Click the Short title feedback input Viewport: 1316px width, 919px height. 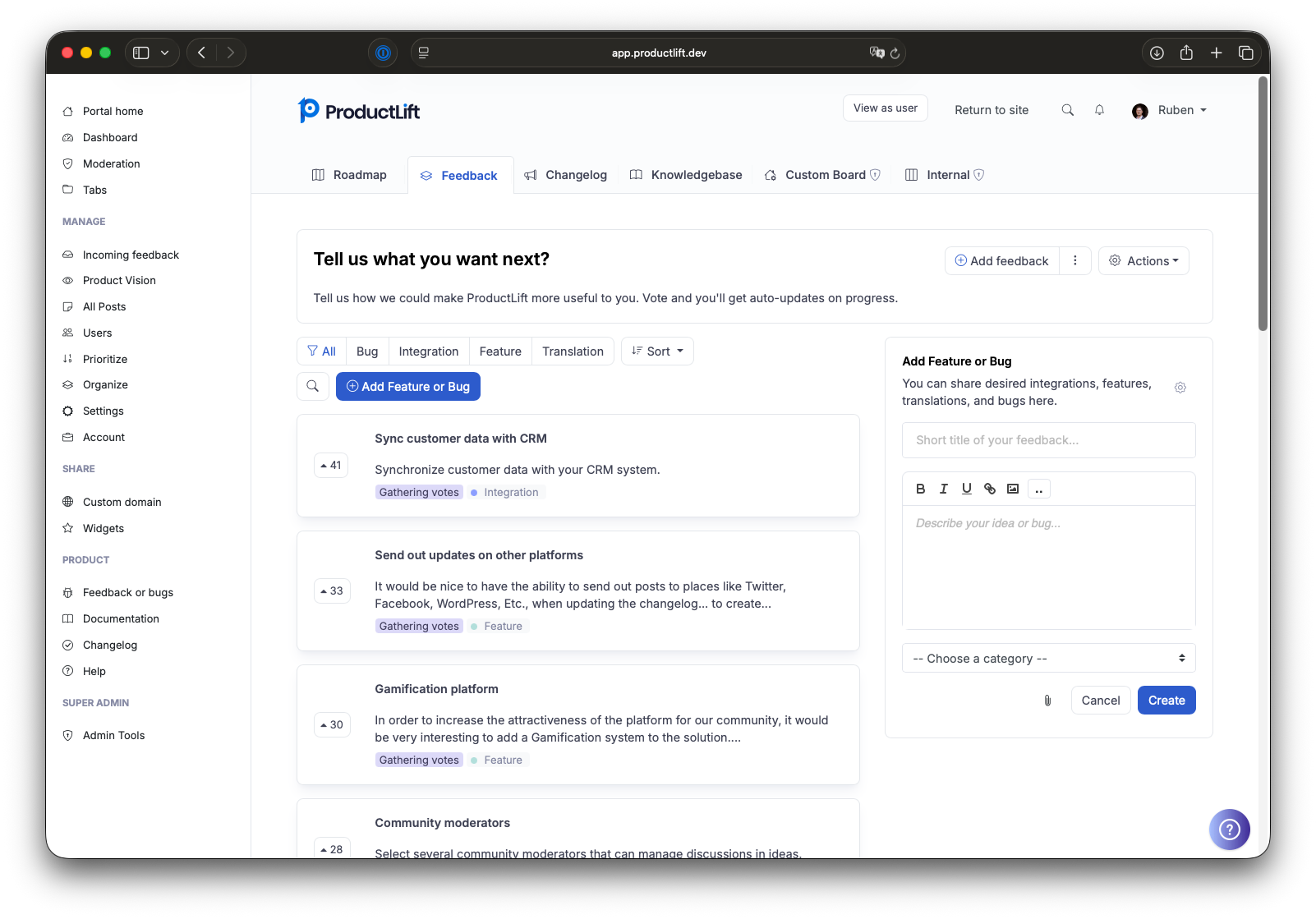click(x=1048, y=440)
